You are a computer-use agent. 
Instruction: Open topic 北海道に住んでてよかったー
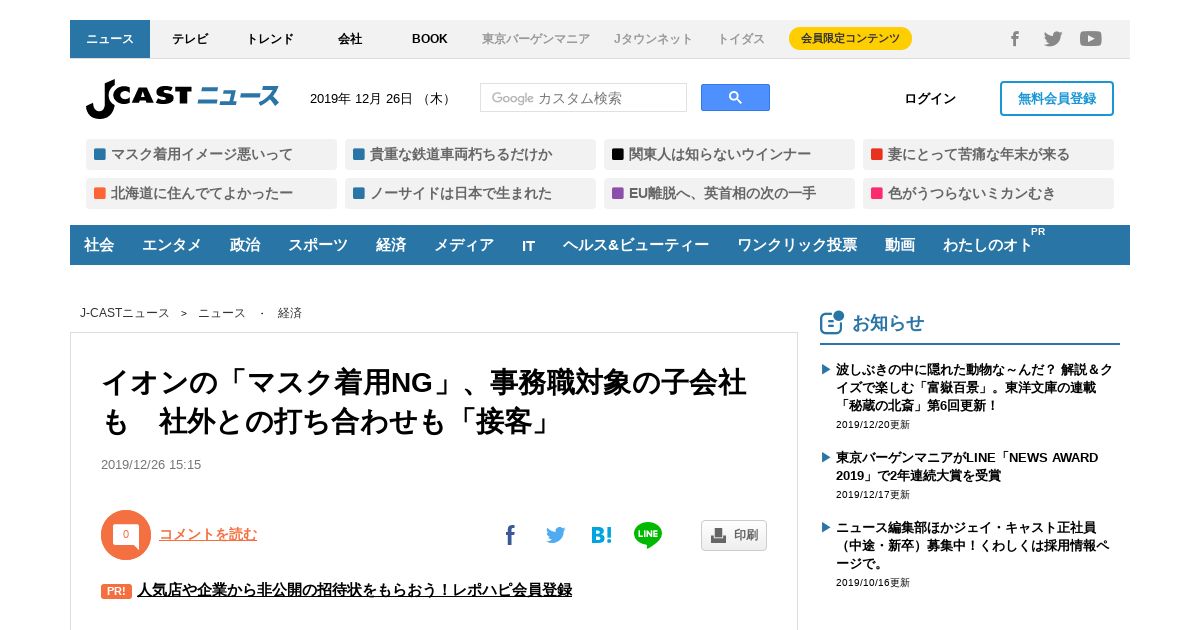(x=211, y=193)
